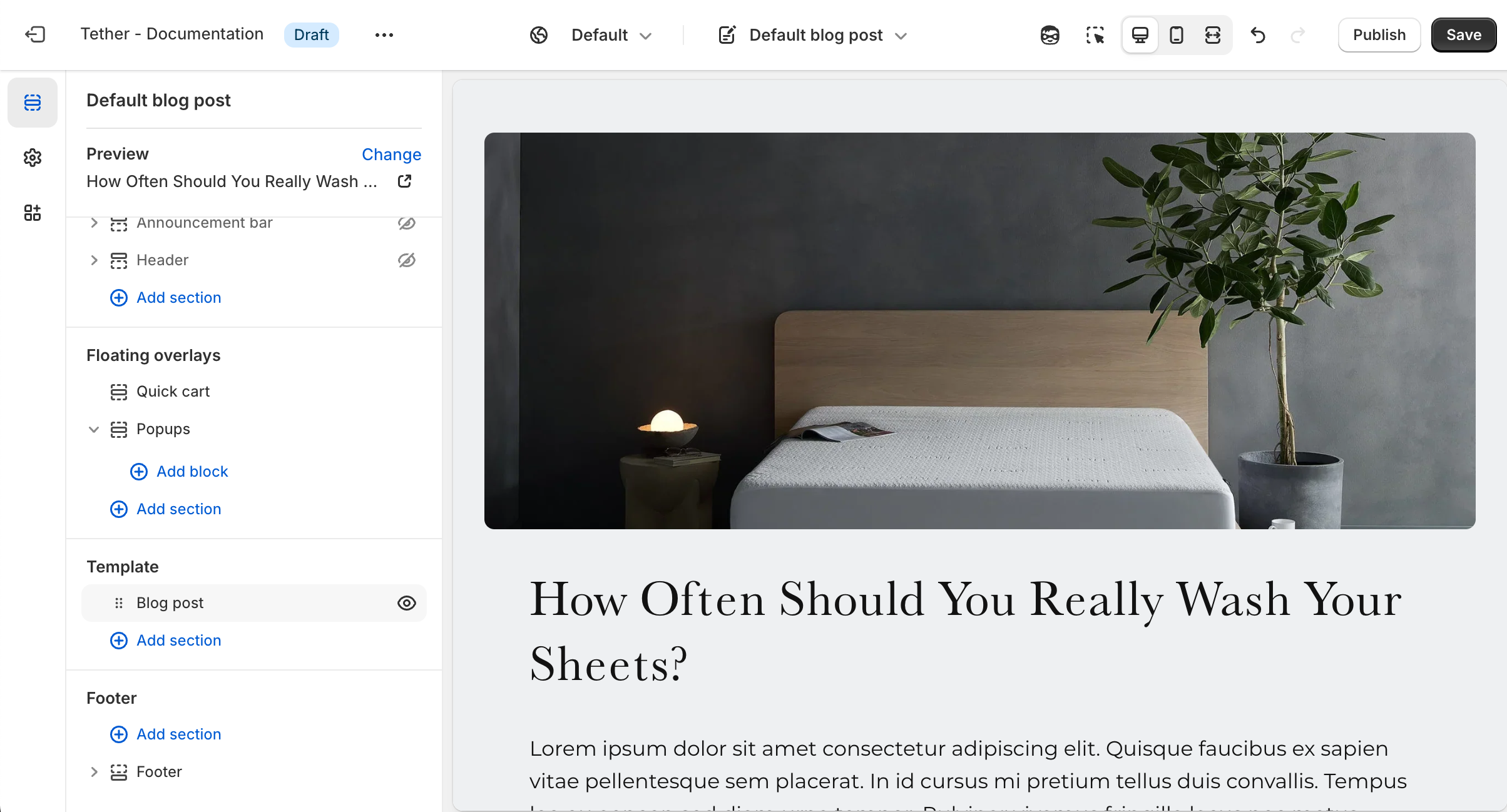Grab the Blog post drag handle
Screen dimensions: 1507x812
pyautogui.click(x=119, y=603)
